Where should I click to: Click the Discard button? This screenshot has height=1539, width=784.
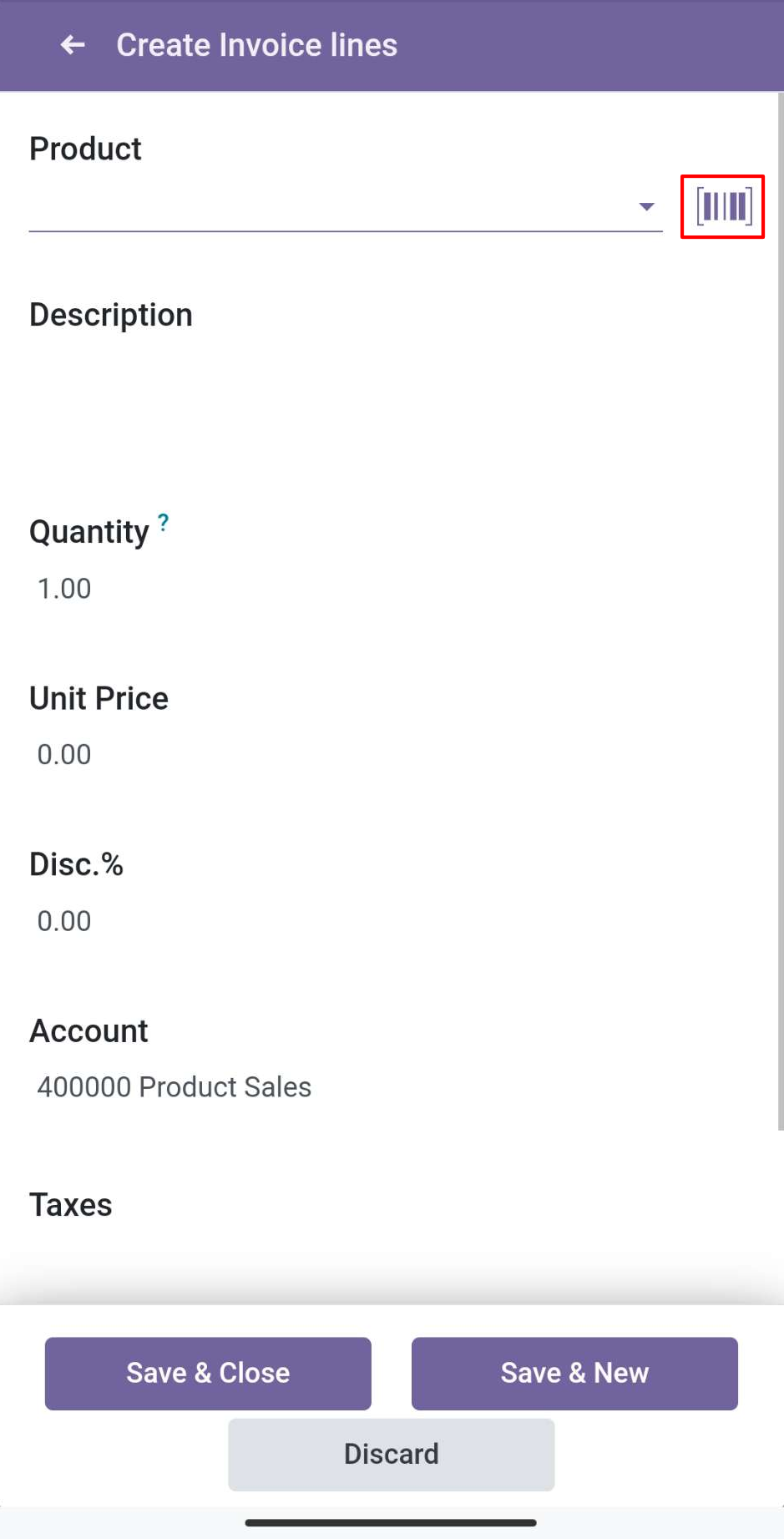[x=392, y=1455]
